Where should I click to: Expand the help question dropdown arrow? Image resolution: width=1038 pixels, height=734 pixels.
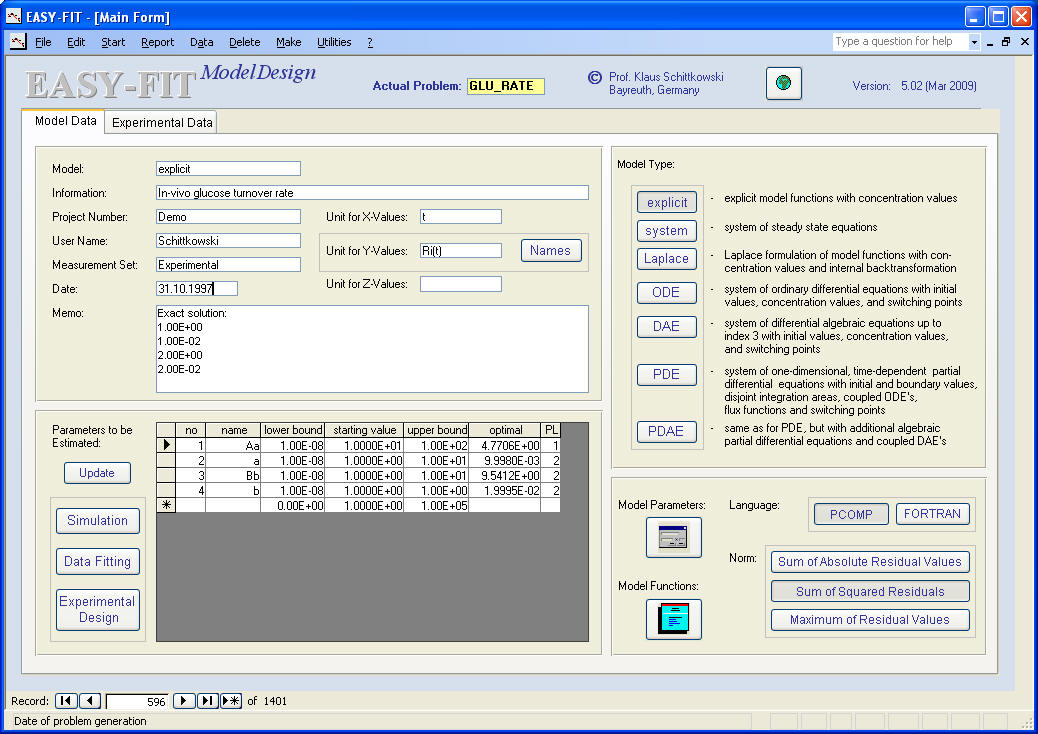tap(974, 42)
